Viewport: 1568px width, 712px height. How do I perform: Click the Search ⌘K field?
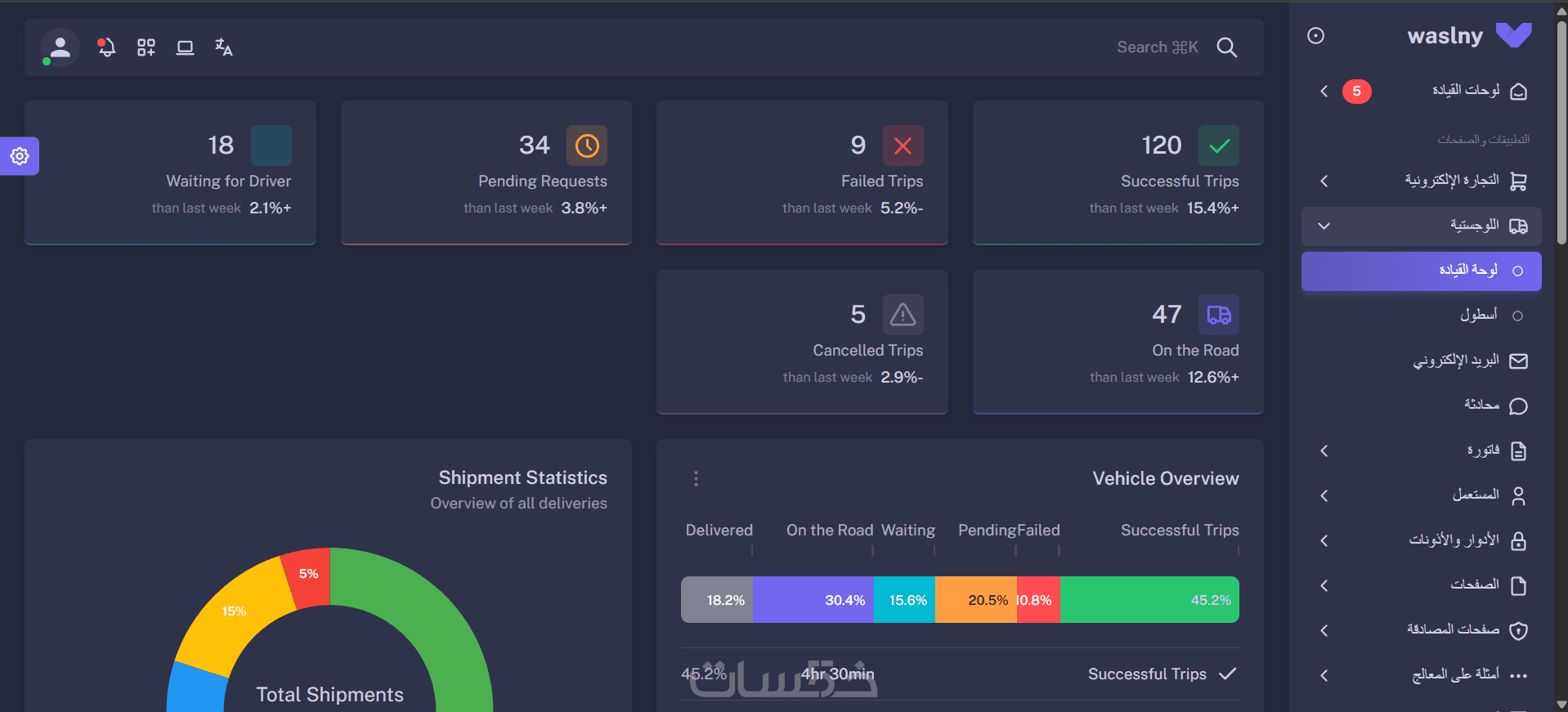coord(1157,47)
